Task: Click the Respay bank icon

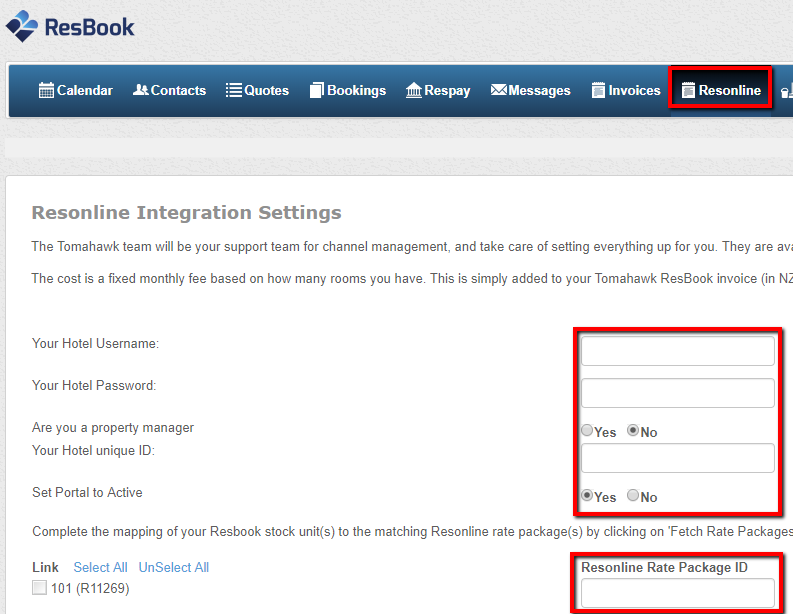Action: click(413, 90)
